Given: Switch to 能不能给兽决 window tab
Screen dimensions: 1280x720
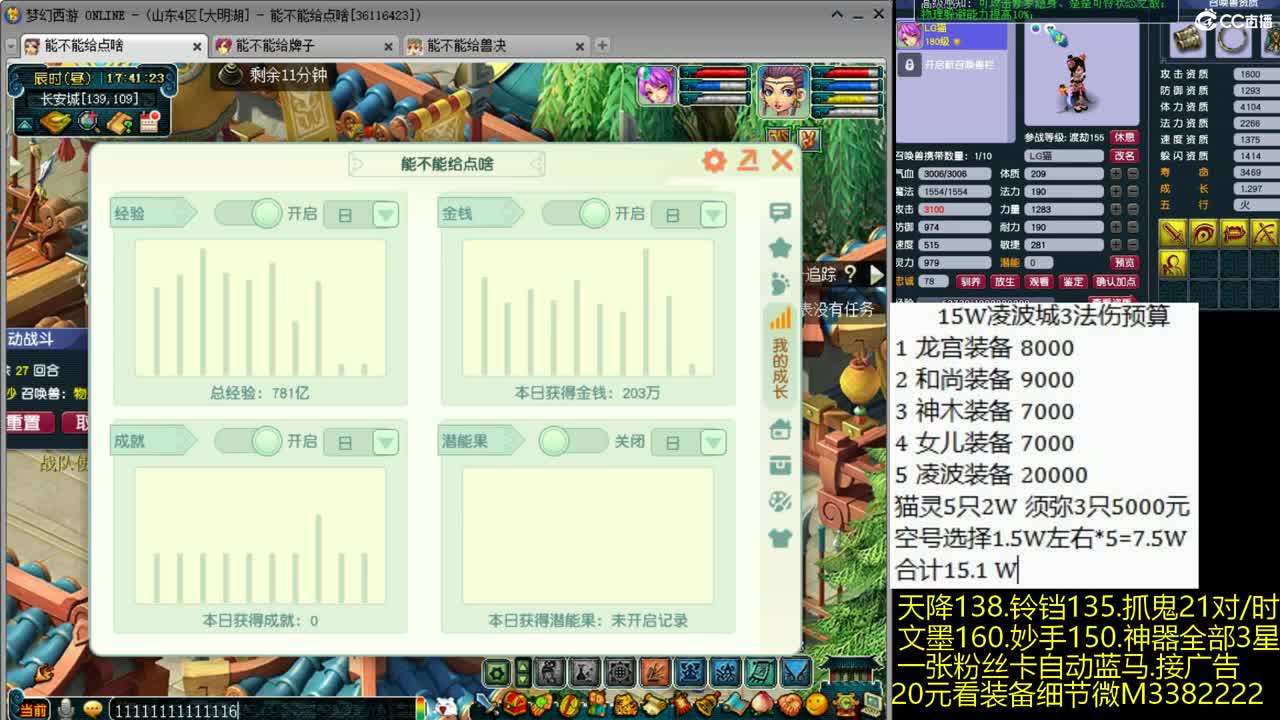Looking at the screenshot, I should (x=496, y=46).
